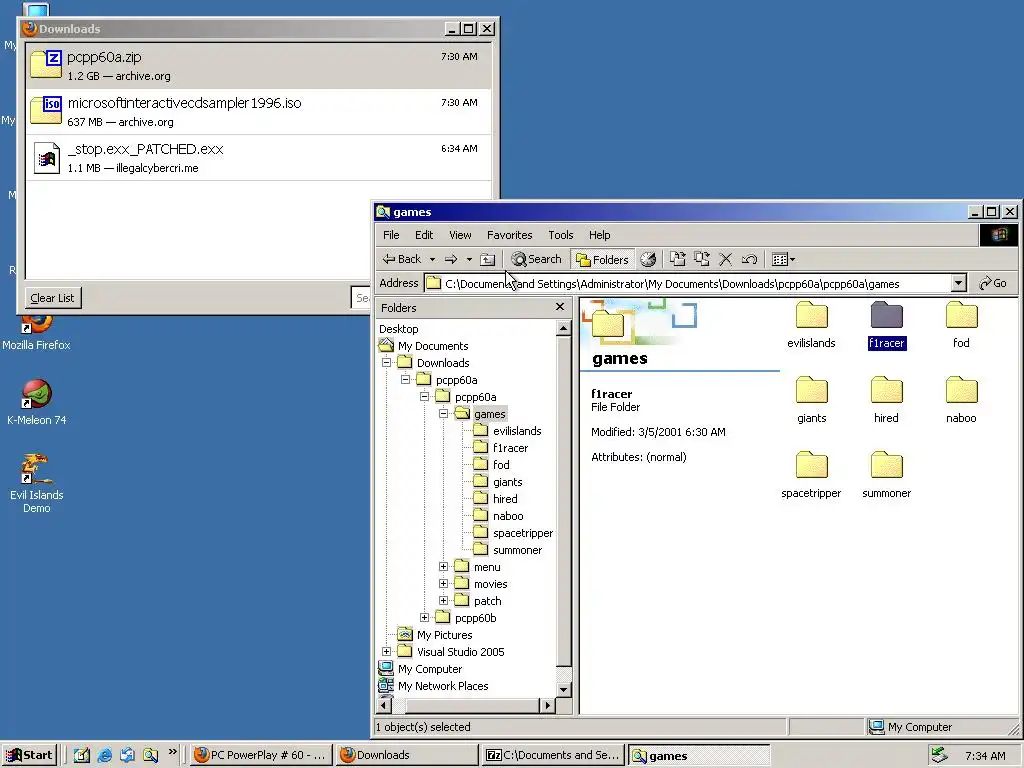This screenshot has height=768, width=1024.
Task: Select the hired folder icon
Action: point(886,391)
